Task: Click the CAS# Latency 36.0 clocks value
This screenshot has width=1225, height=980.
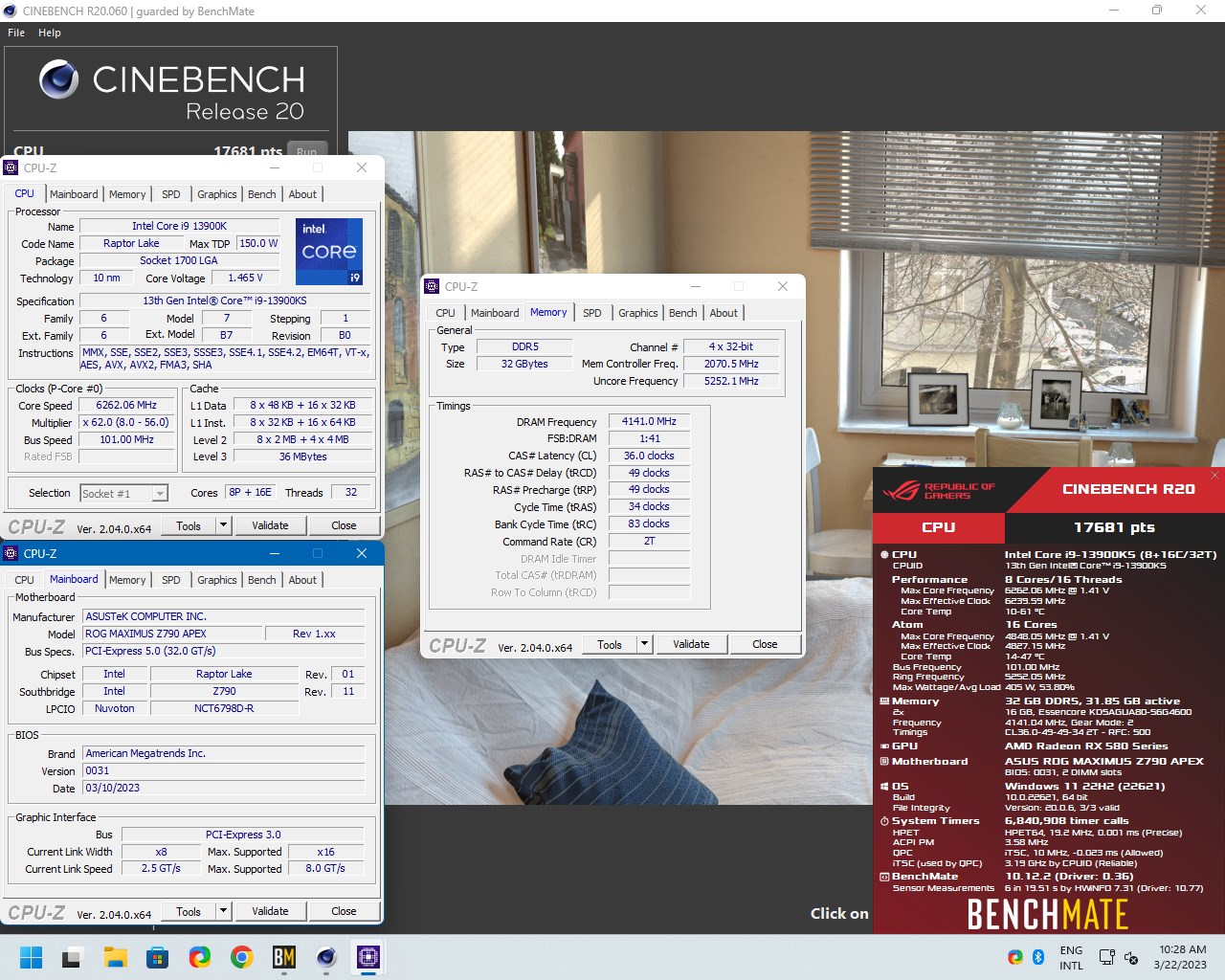Action: click(649, 456)
